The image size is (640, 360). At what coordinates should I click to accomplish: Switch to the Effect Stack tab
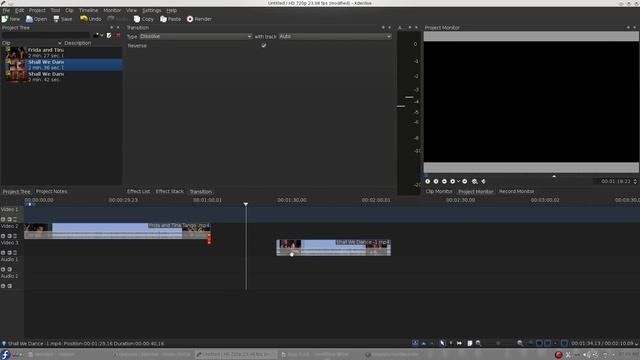click(x=169, y=191)
